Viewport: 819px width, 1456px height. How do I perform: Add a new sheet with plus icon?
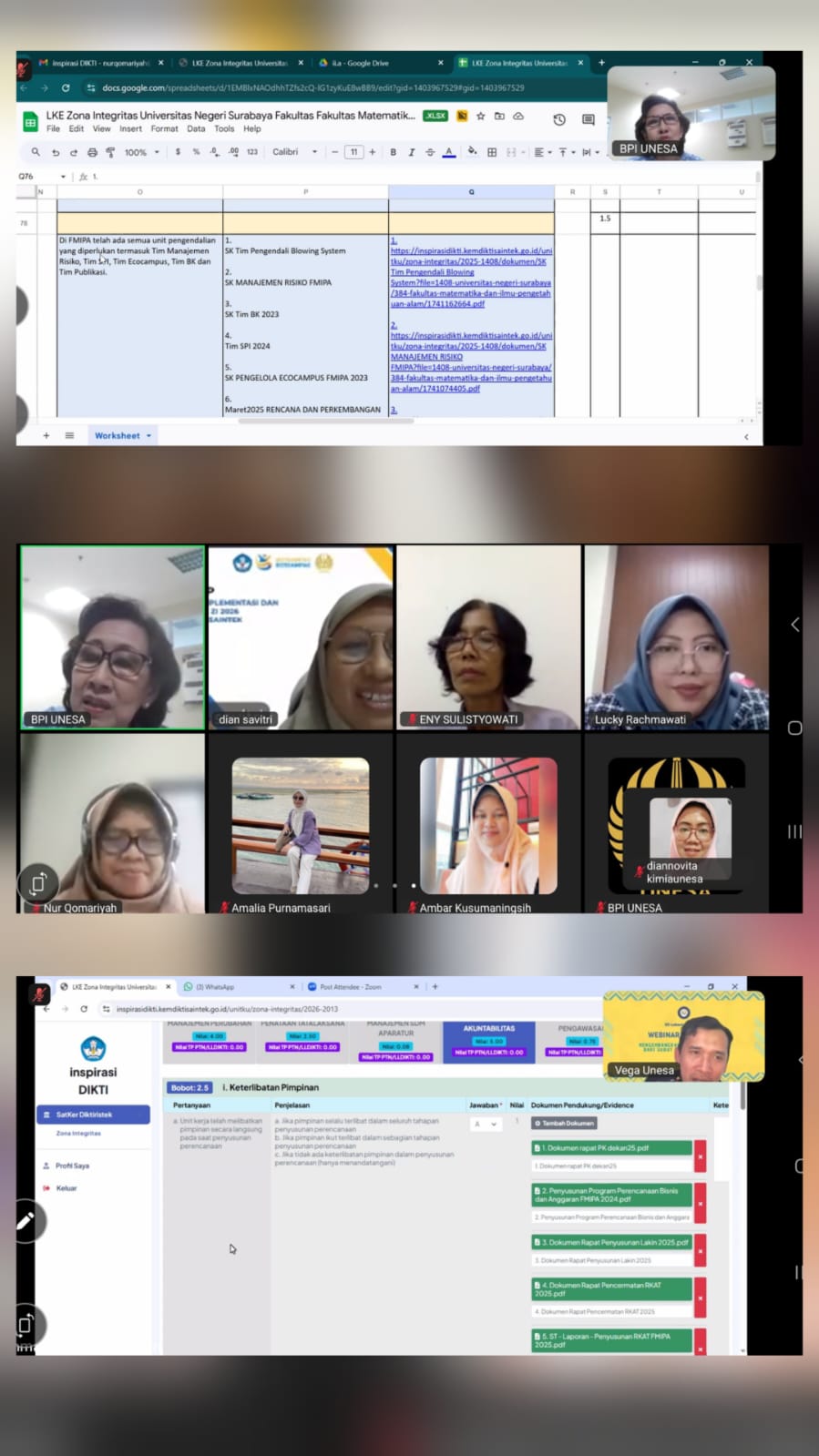tap(46, 435)
